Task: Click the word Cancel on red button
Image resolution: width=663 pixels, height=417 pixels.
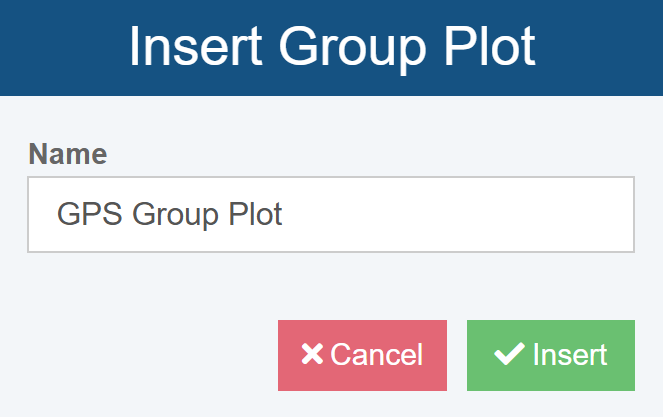Action: (377, 355)
